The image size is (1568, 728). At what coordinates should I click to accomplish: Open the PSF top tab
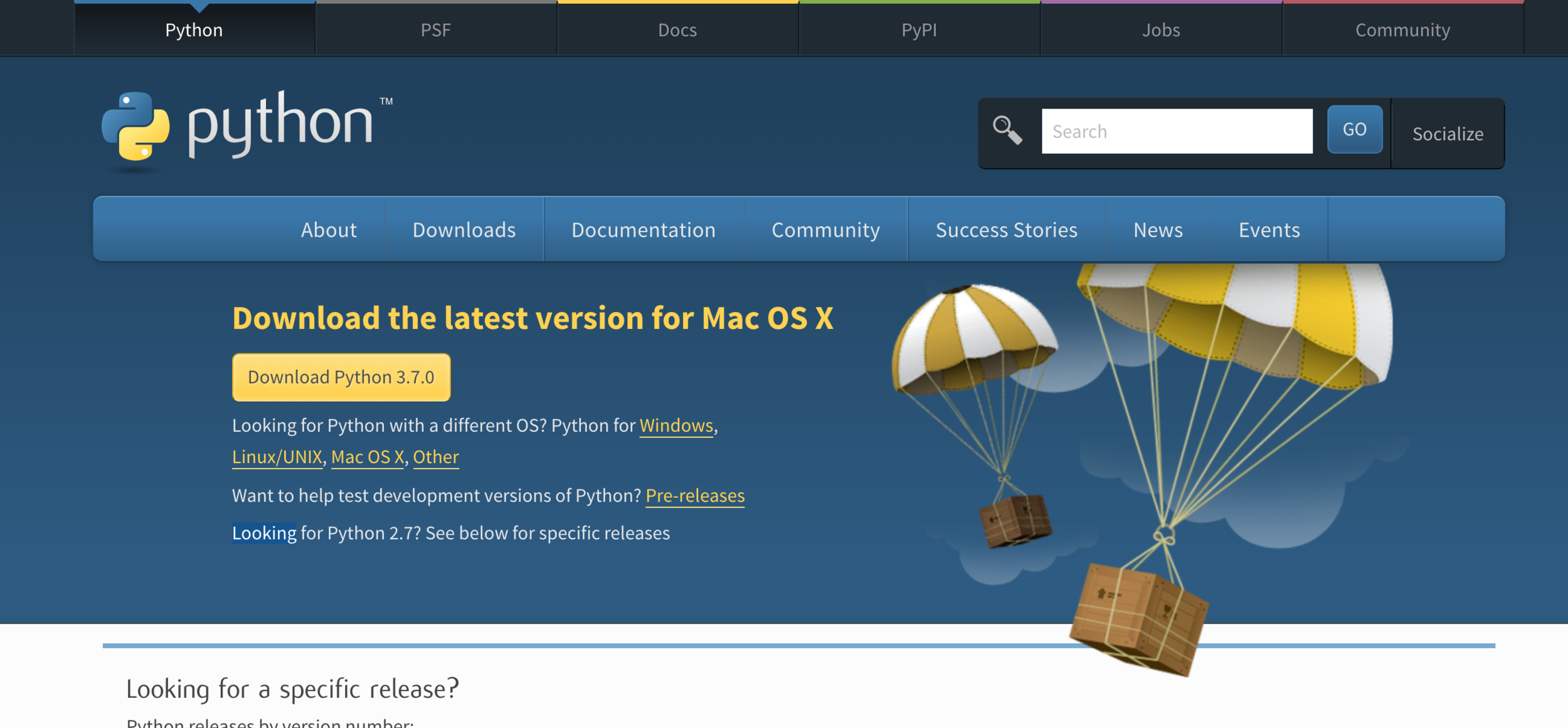click(x=435, y=30)
